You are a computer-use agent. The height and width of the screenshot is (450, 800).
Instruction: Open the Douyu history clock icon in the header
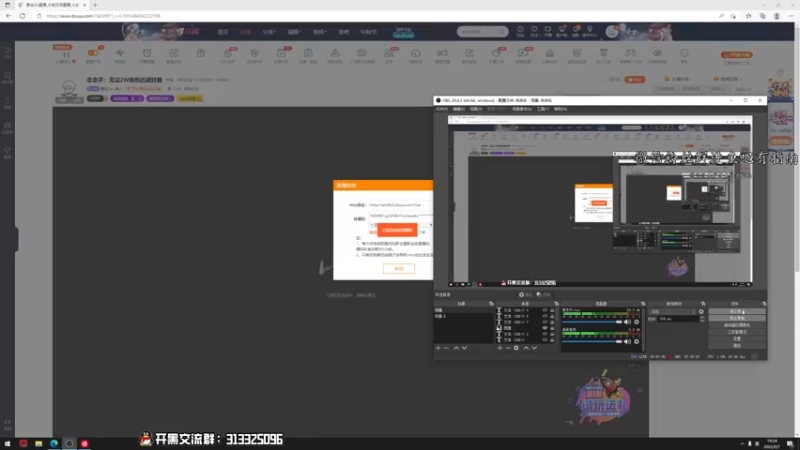[x=520, y=30]
